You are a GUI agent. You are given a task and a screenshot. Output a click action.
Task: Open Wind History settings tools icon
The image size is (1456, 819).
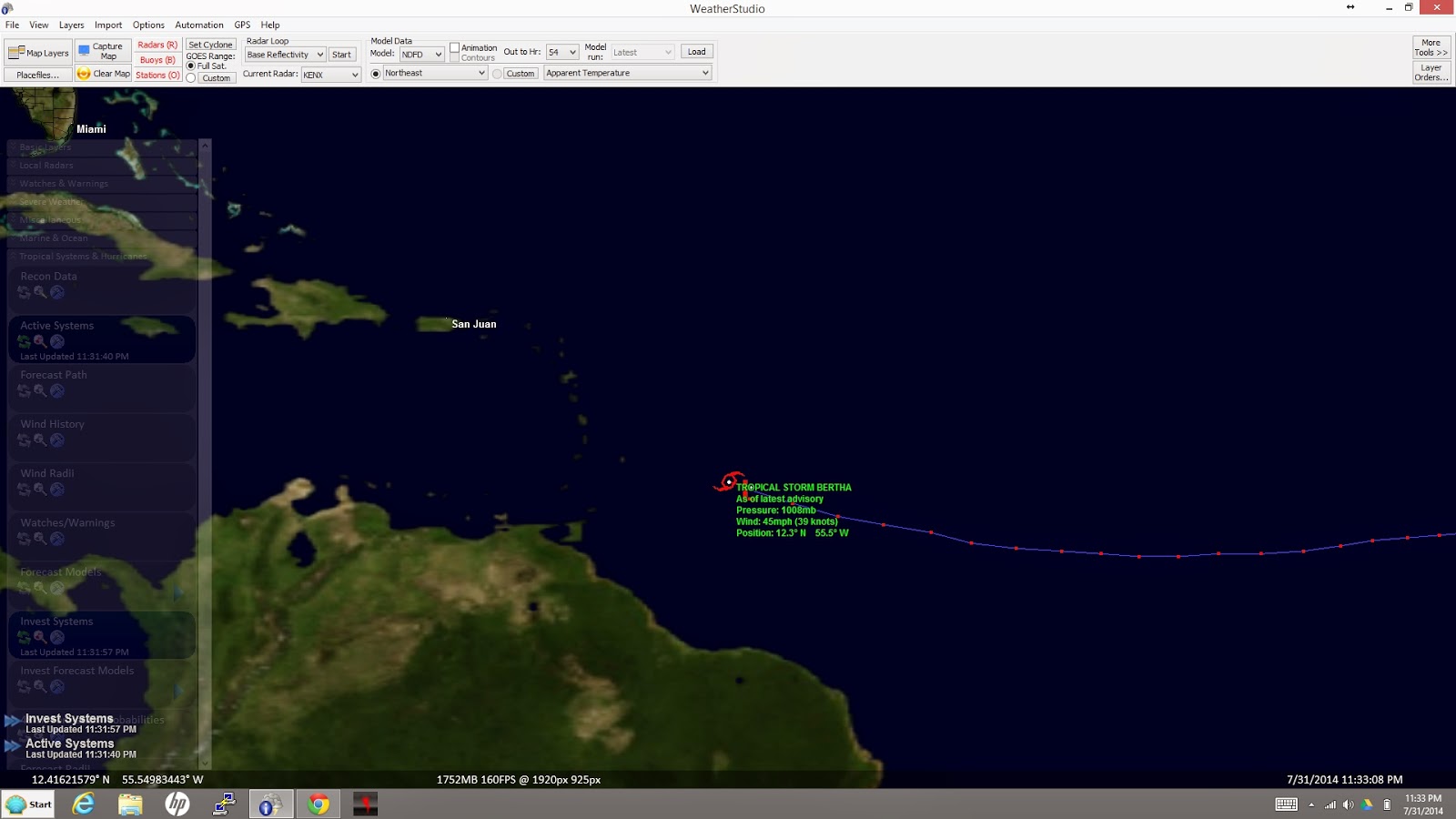coord(57,440)
